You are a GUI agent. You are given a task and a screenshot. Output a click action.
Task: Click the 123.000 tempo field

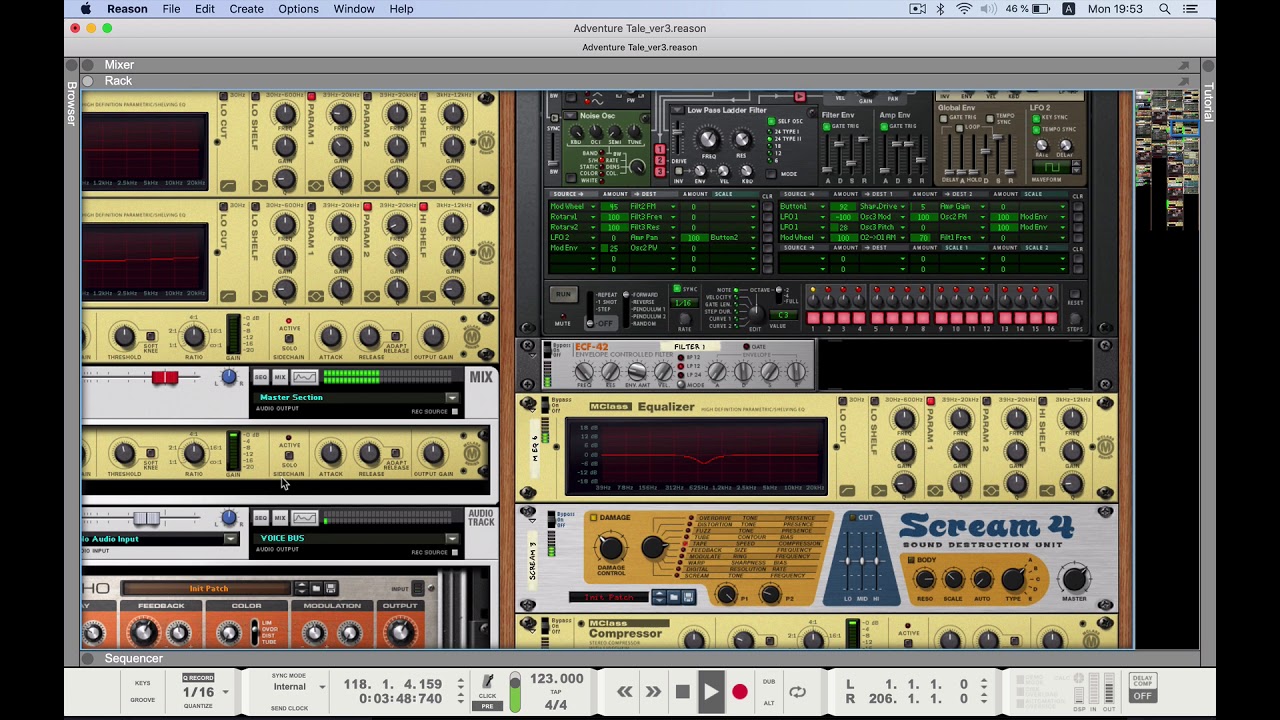tap(557, 679)
